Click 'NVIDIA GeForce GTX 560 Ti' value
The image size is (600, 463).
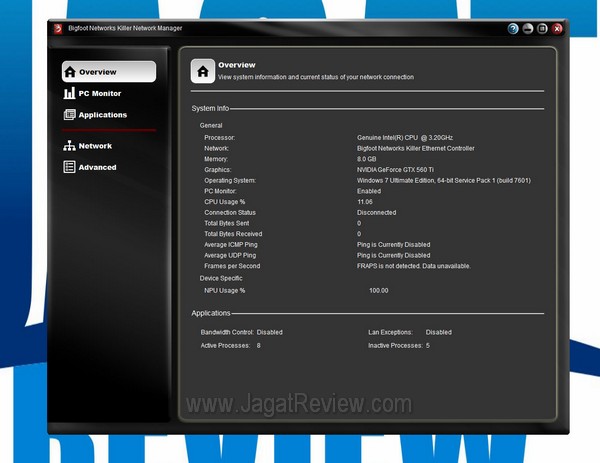coord(395,170)
